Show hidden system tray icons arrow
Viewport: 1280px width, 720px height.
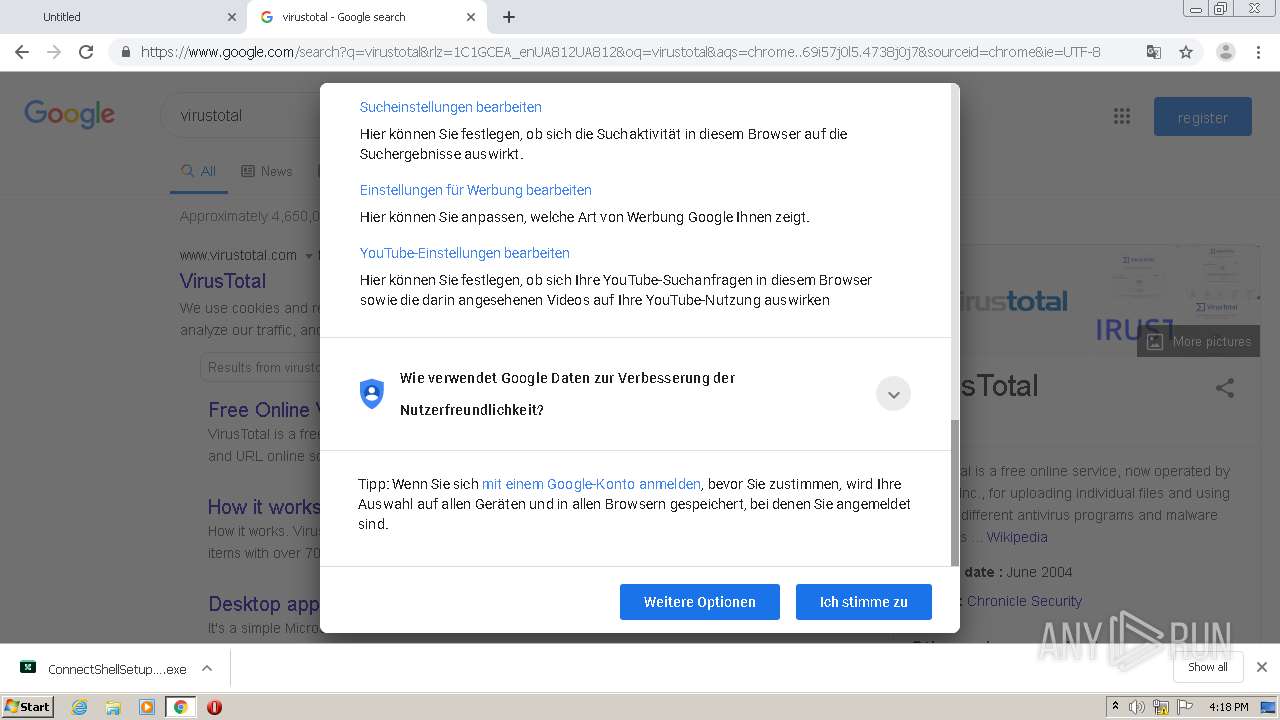tap(1115, 707)
